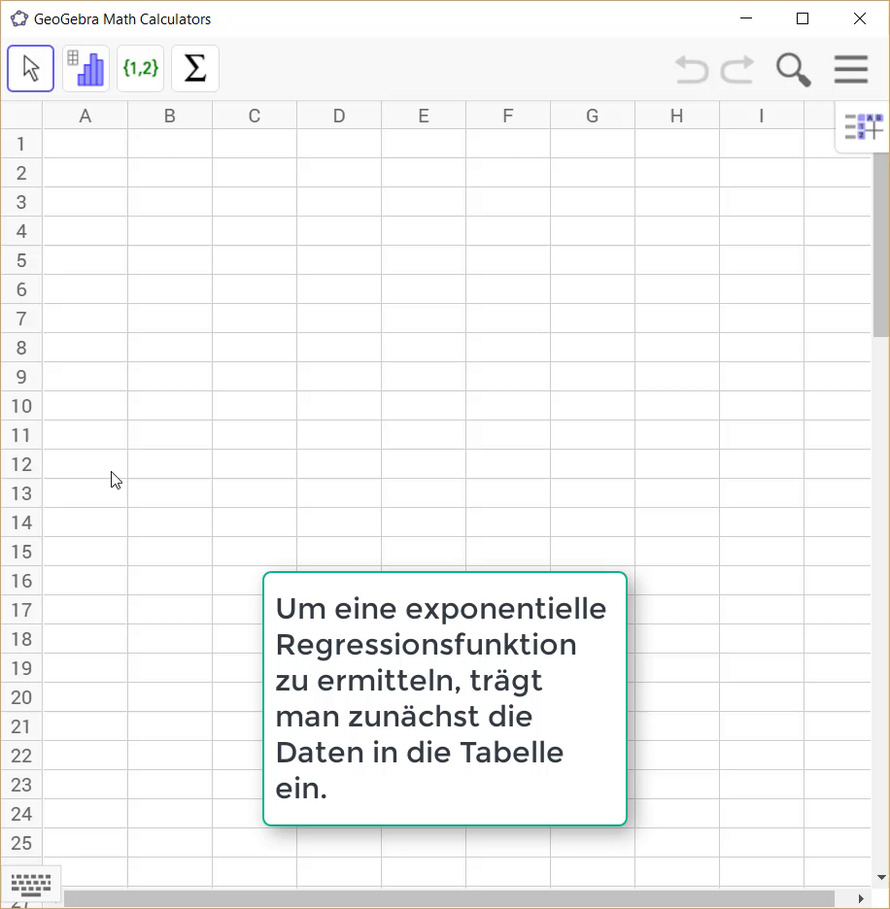Click cell A1 to enter data
The image size is (890, 909).
coord(85,144)
